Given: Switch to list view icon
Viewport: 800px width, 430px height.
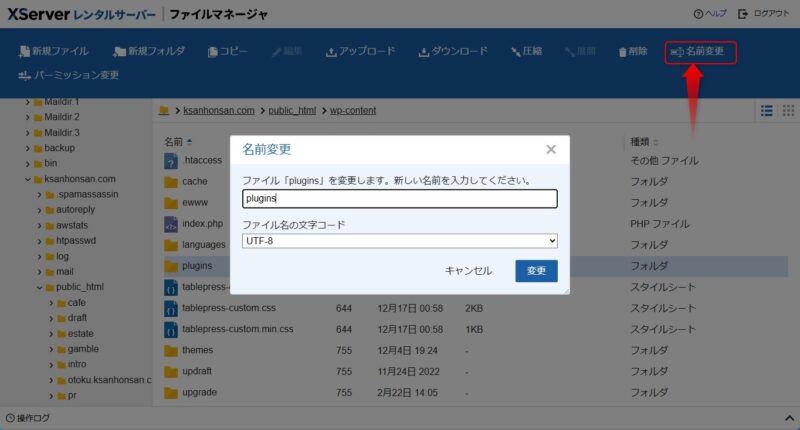Looking at the screenshot, I should point(767,110).
